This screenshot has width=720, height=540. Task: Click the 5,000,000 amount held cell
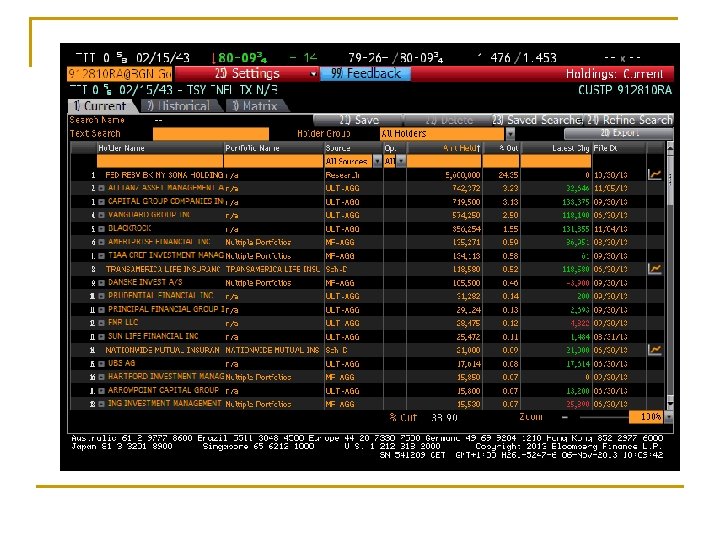click(x=463, y=175)
